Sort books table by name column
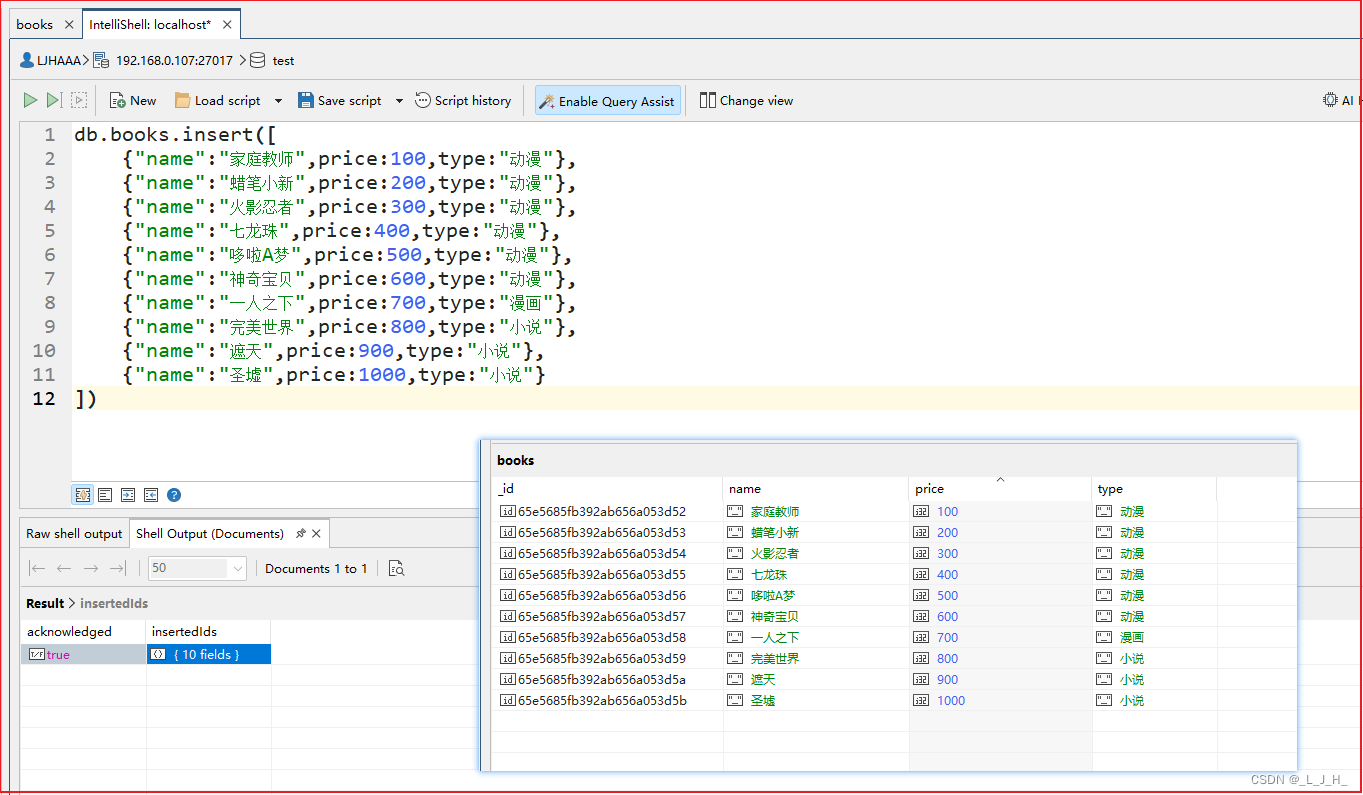 click(816, 489)
